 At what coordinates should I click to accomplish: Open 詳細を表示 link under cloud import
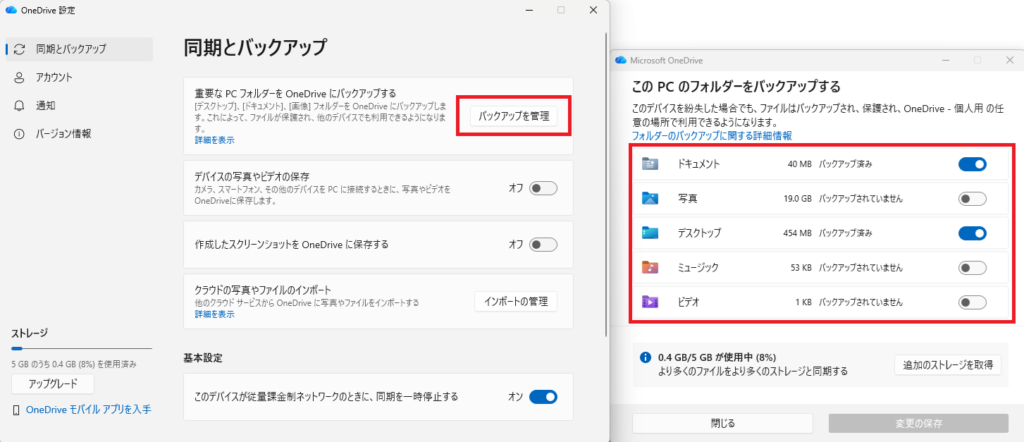tap(214, 314)
